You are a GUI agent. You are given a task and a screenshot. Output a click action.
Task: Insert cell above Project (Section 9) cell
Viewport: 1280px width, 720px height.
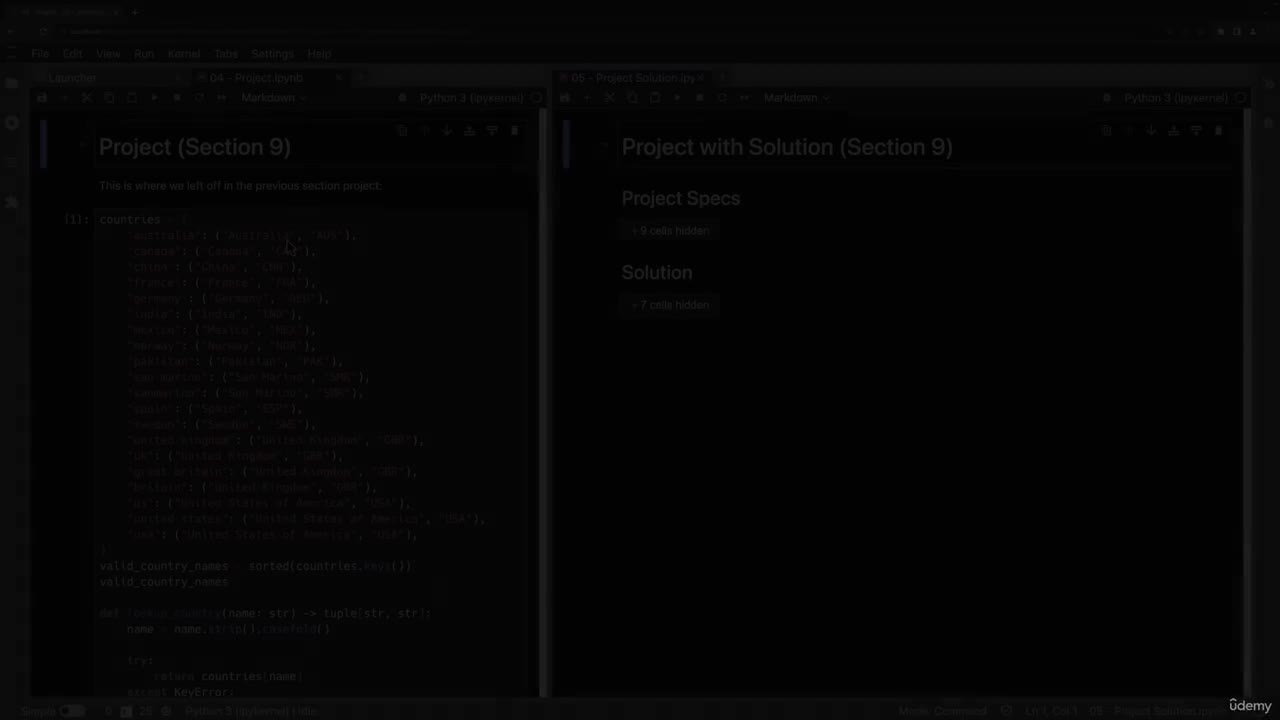(469, 131)
